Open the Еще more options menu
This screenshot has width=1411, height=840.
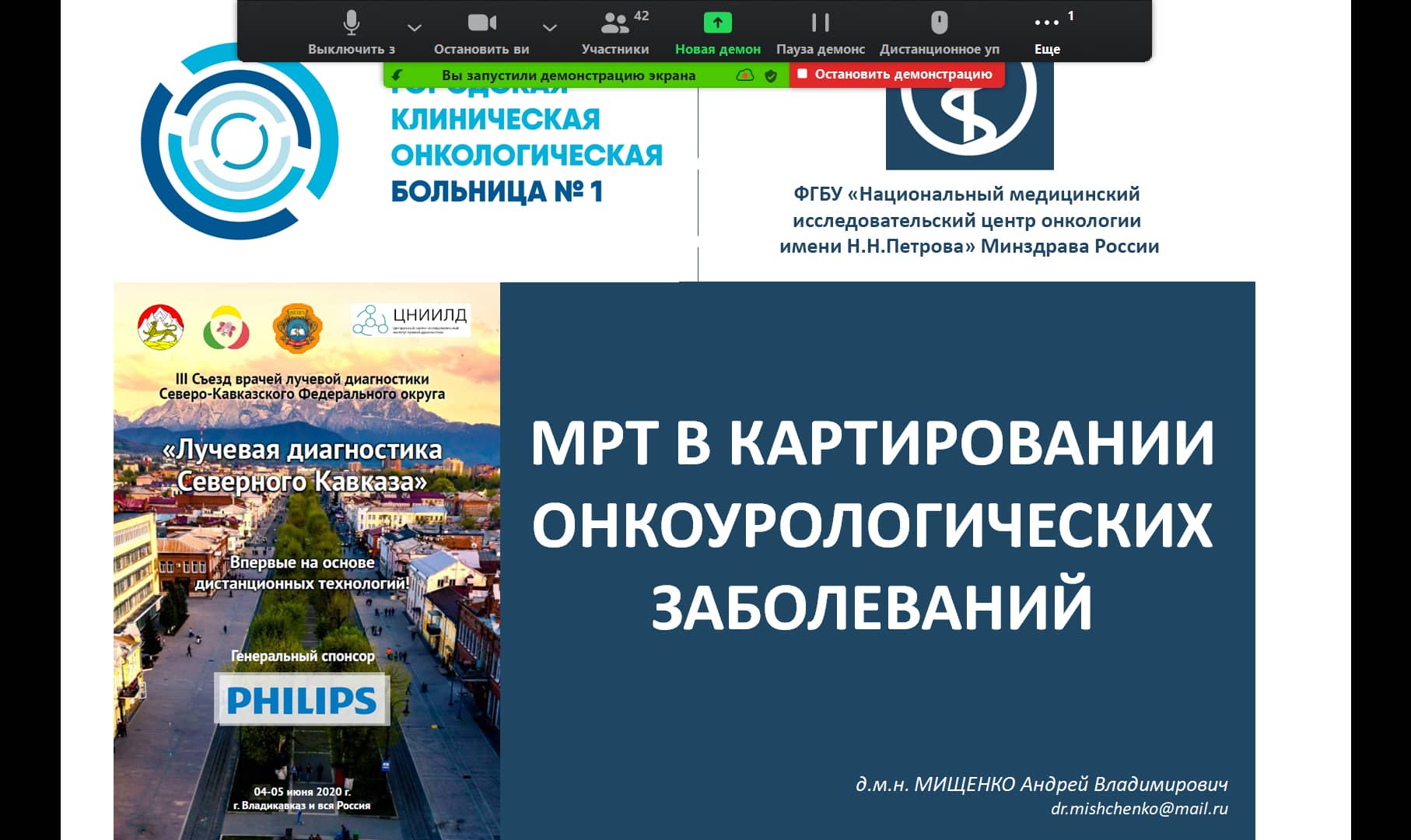[1047, 31]
